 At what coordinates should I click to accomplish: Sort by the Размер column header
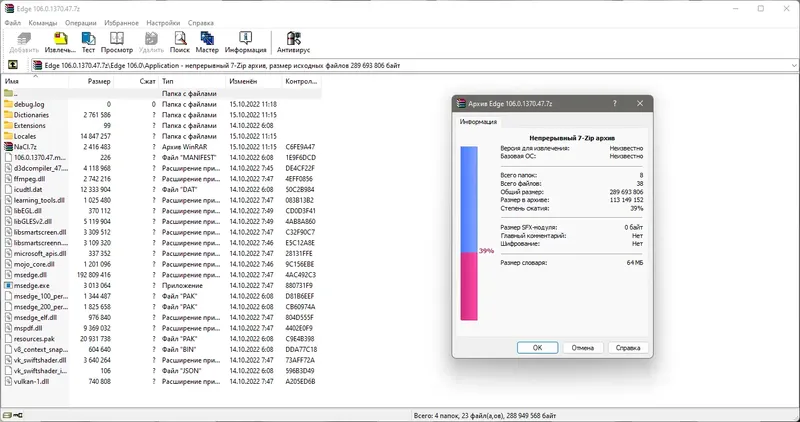click(x=91, y=81)
